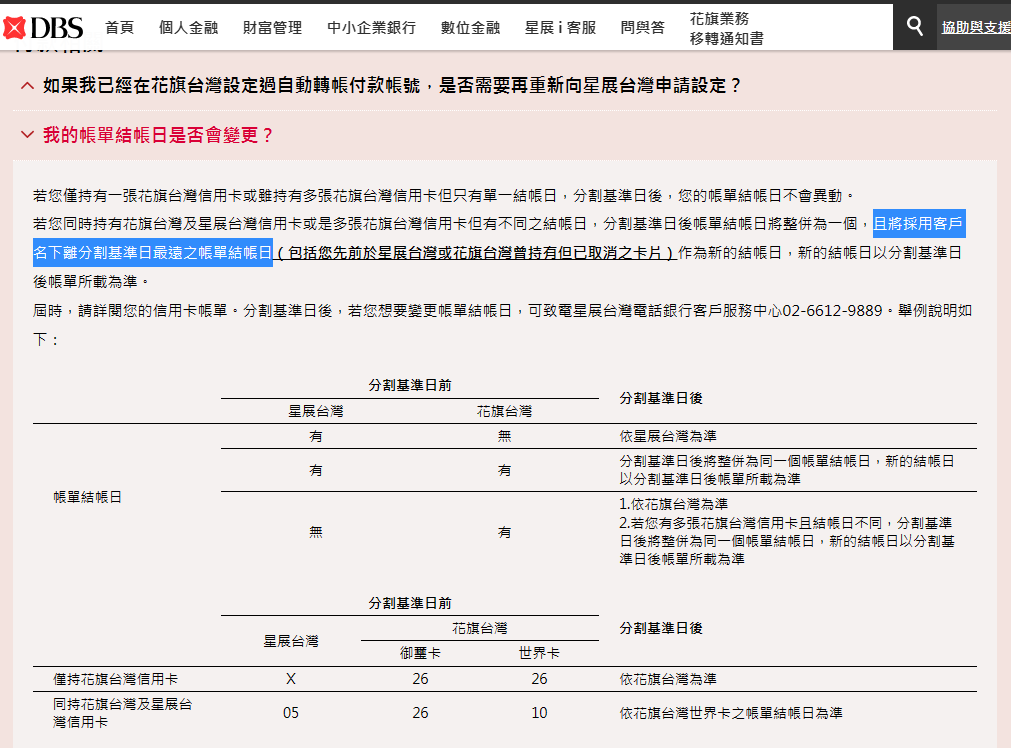Click the 協助與支援 button
Image resolution: width=1011 pixels, height=748 pixels.
(x=975, y=27)
